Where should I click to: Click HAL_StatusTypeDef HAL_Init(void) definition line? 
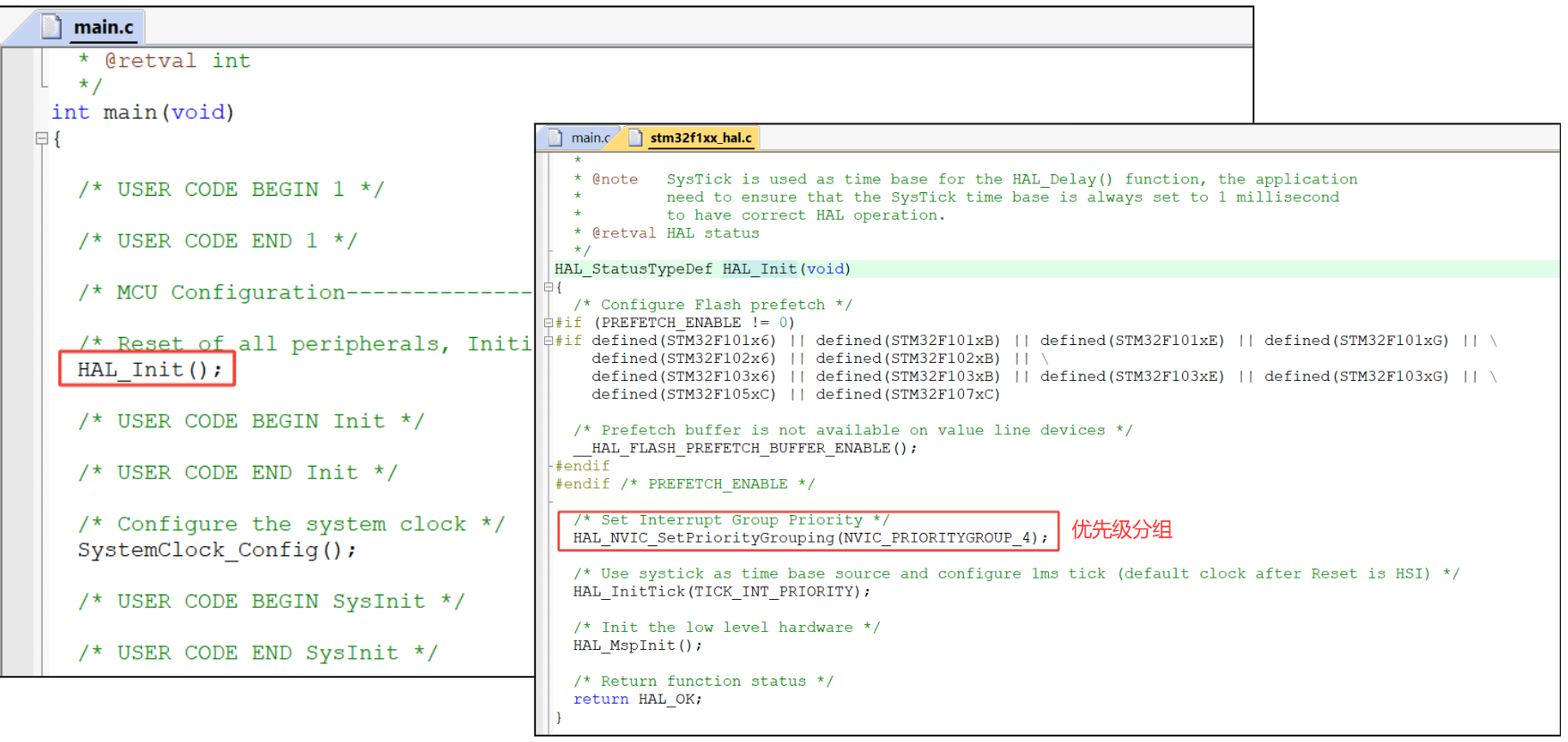click(702, 269)
